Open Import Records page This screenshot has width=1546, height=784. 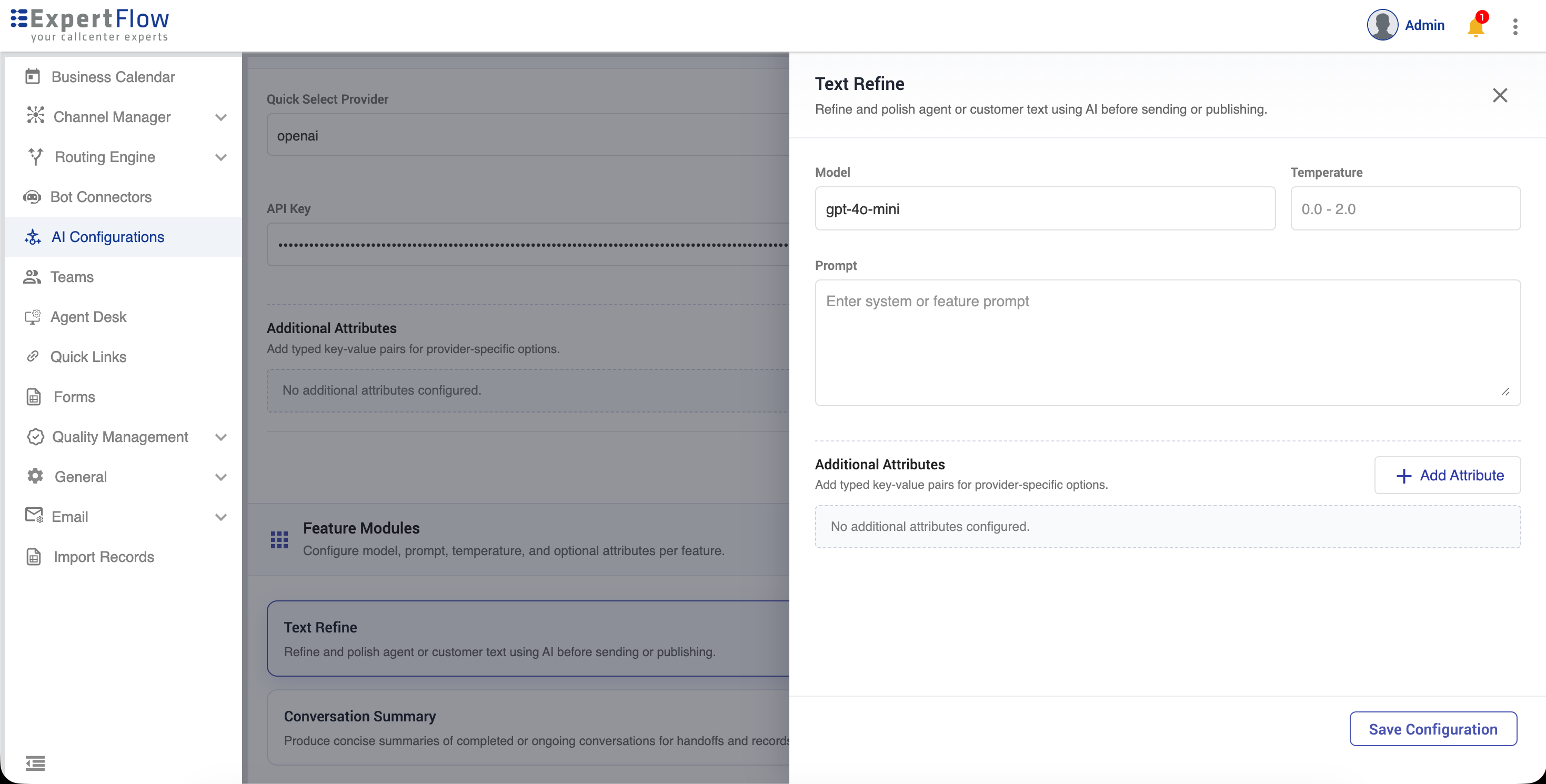(123, 557)
